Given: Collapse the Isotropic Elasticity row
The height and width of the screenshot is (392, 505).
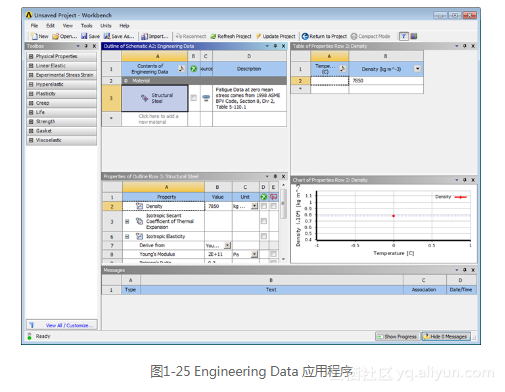Looking at the screenshot, I should pos(127,236).
